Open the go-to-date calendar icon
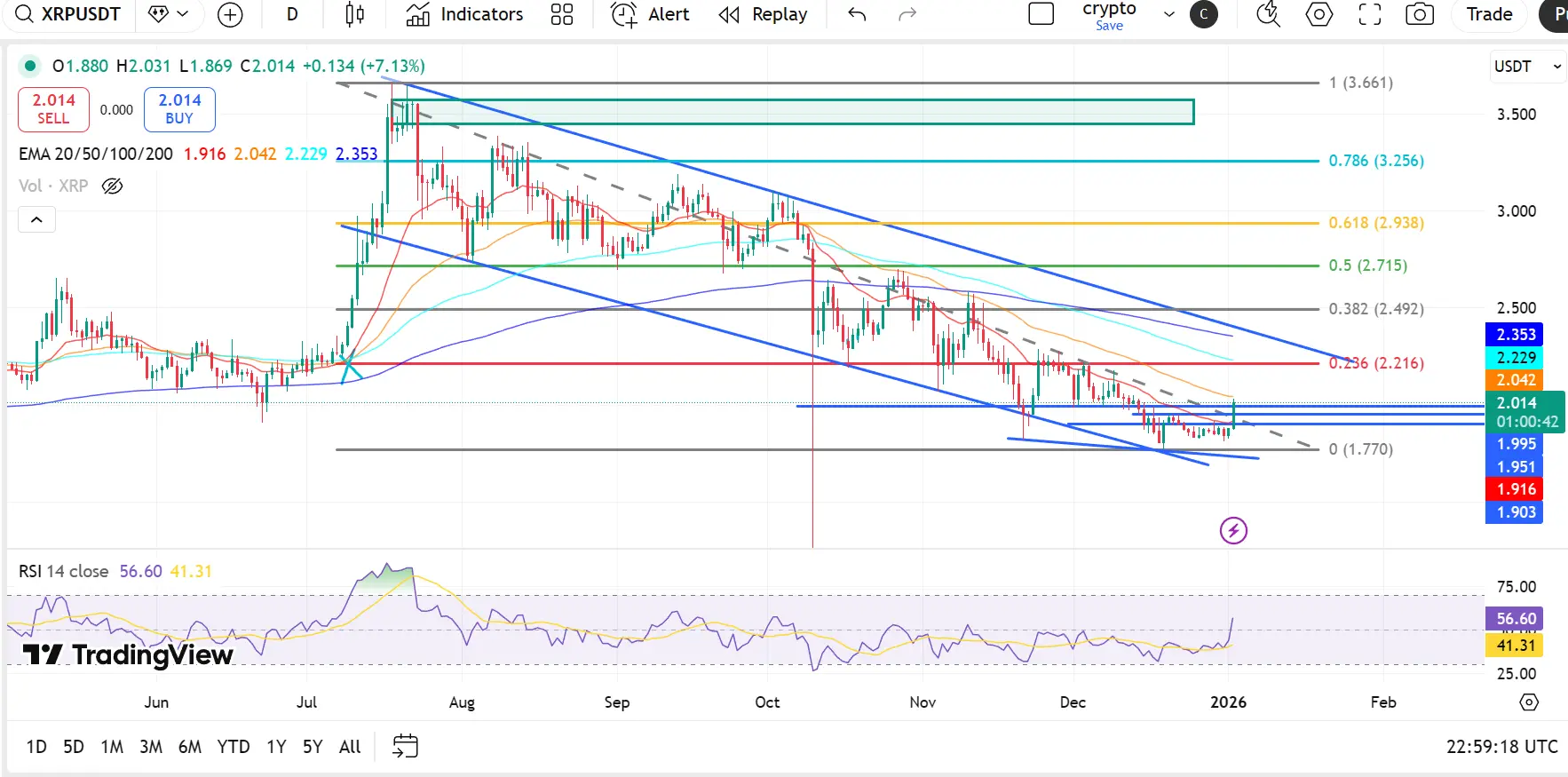 [405, 746]
